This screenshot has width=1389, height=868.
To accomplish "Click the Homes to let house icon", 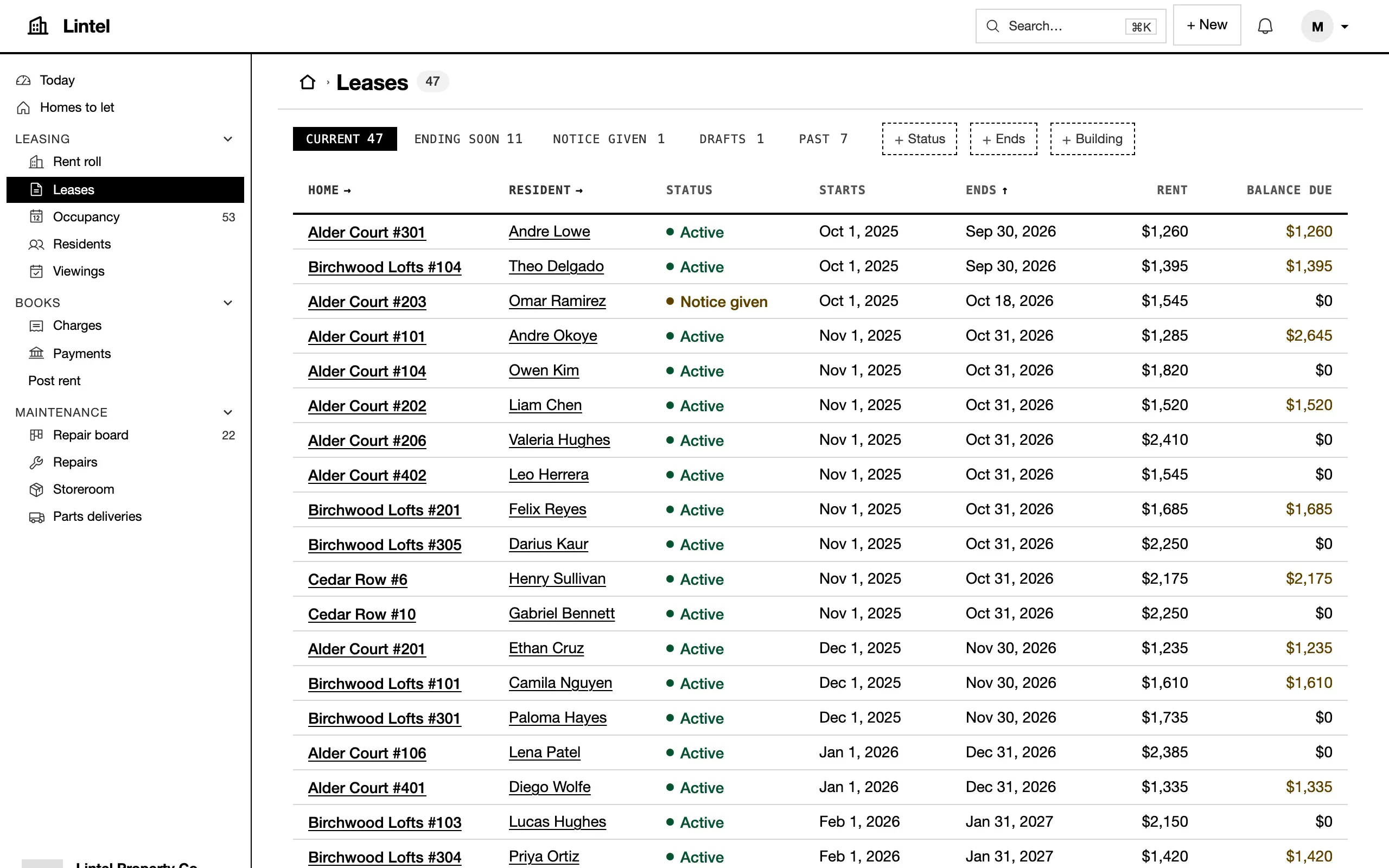I will pyautogui.click(x=23, y=108).
